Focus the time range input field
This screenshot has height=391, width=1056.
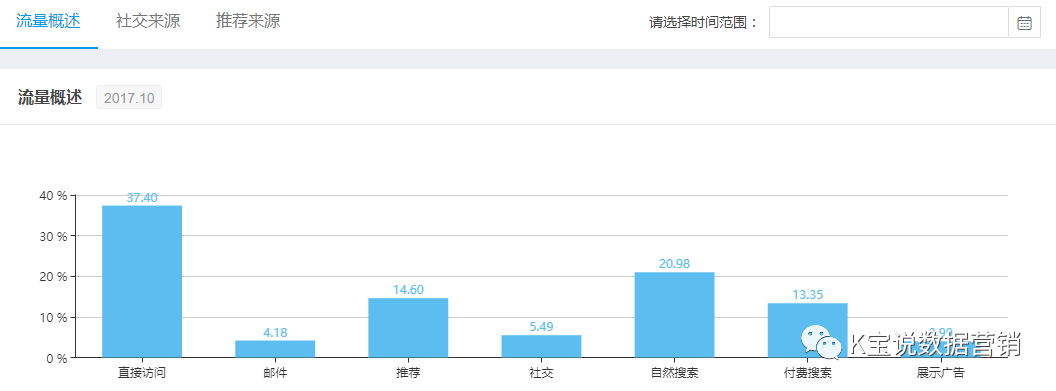pyautogui.click(x=889, y=23)
